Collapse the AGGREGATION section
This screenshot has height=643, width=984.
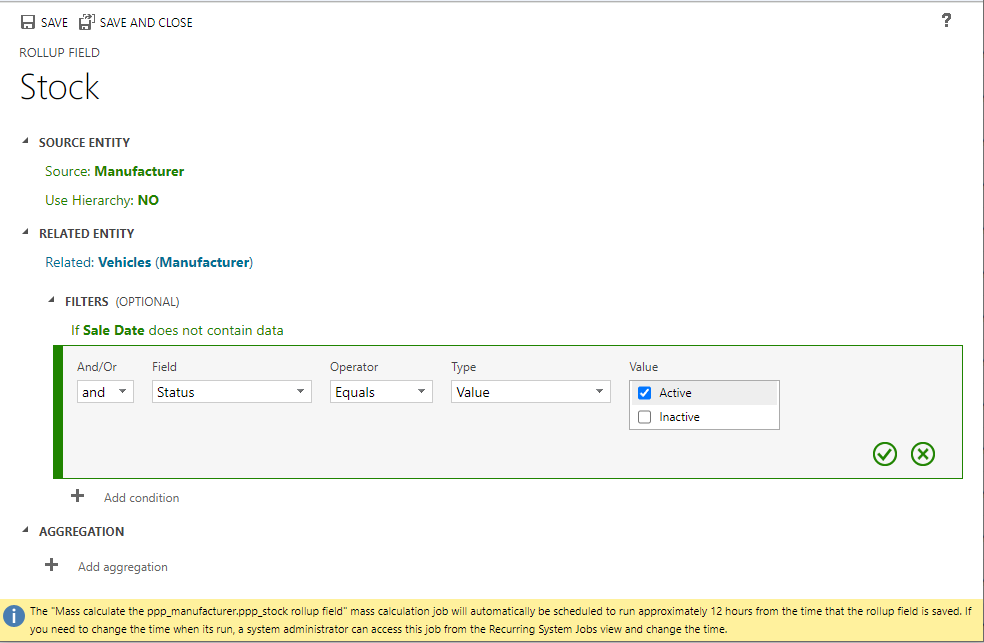(24, 530)
